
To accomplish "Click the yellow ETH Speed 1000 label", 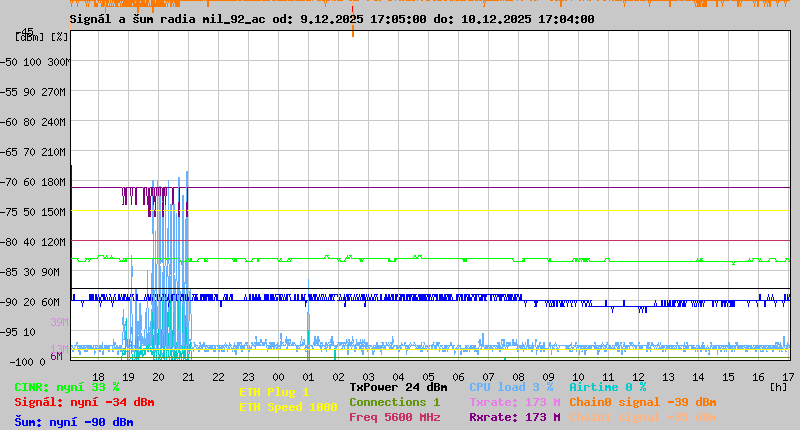I will point(288,407).
